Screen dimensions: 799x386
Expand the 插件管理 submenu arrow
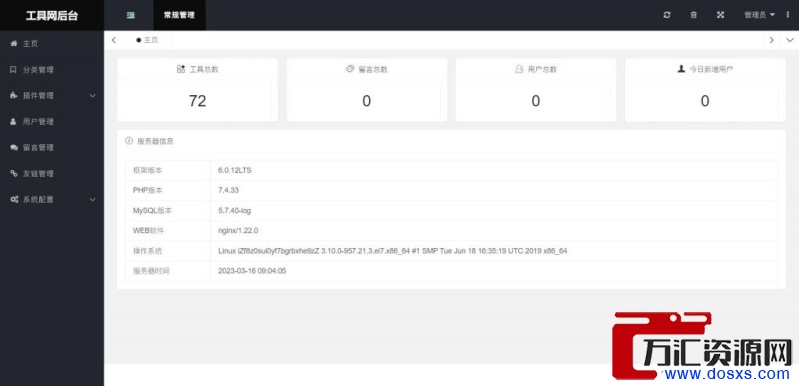pos(93,96)
